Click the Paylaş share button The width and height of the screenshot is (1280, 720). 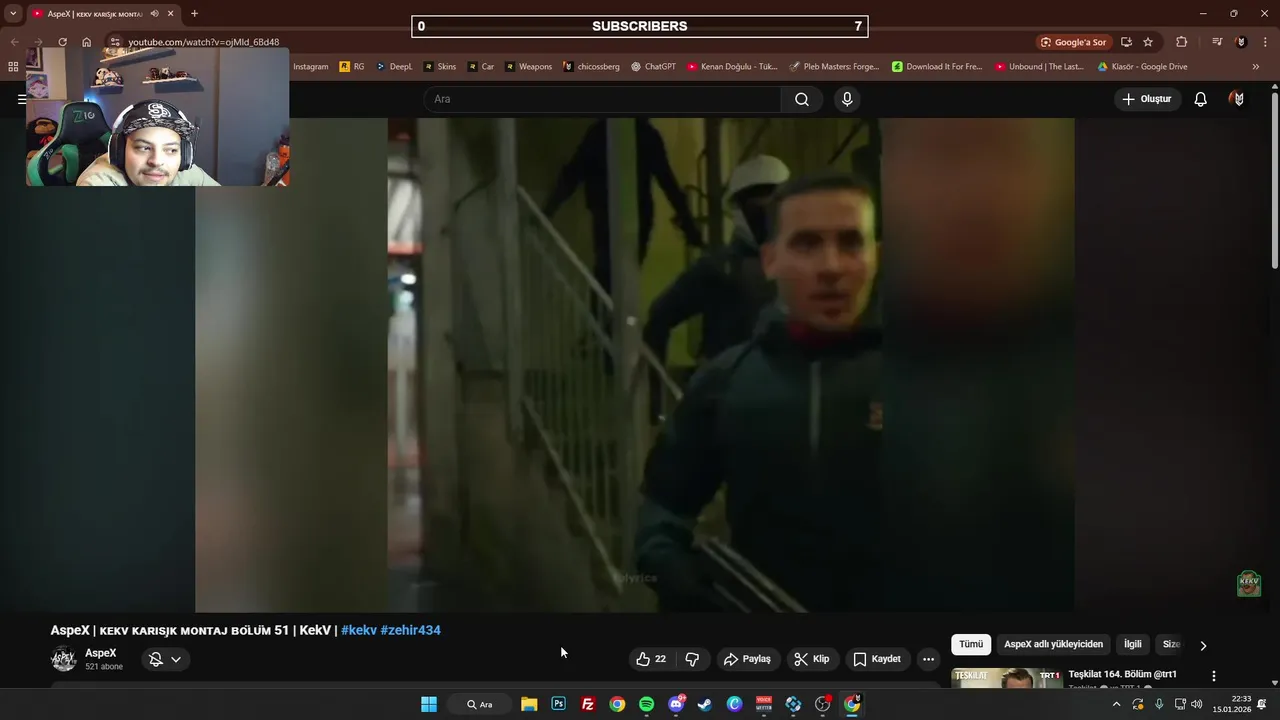click(x=747, y=659)
